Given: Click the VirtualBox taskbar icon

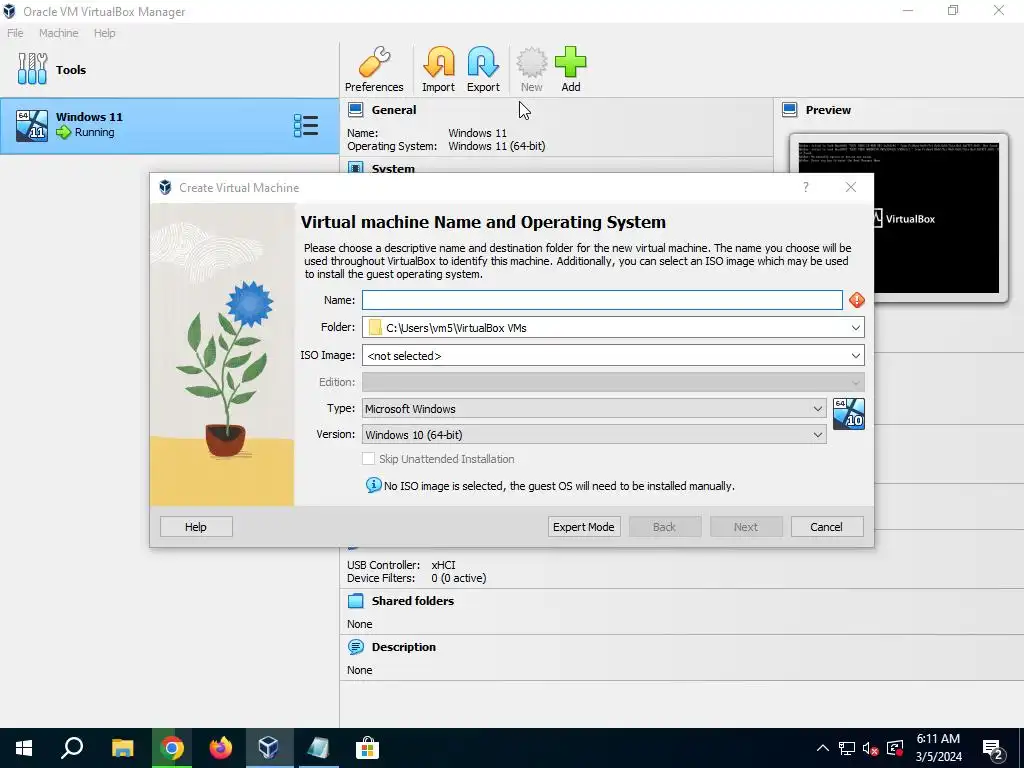Looking at the screenshot, I should click(x=269, y=748).
